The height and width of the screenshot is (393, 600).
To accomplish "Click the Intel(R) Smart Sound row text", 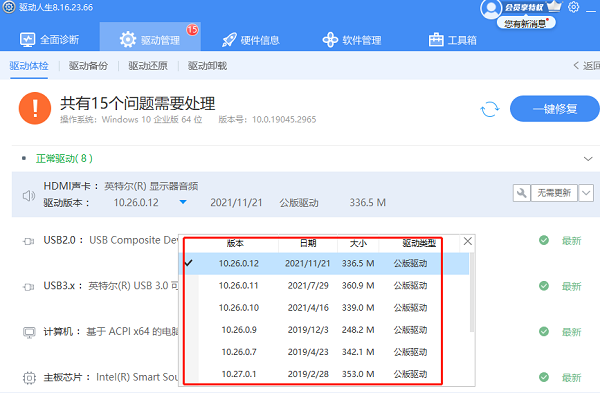I will (x=137, y=377).
